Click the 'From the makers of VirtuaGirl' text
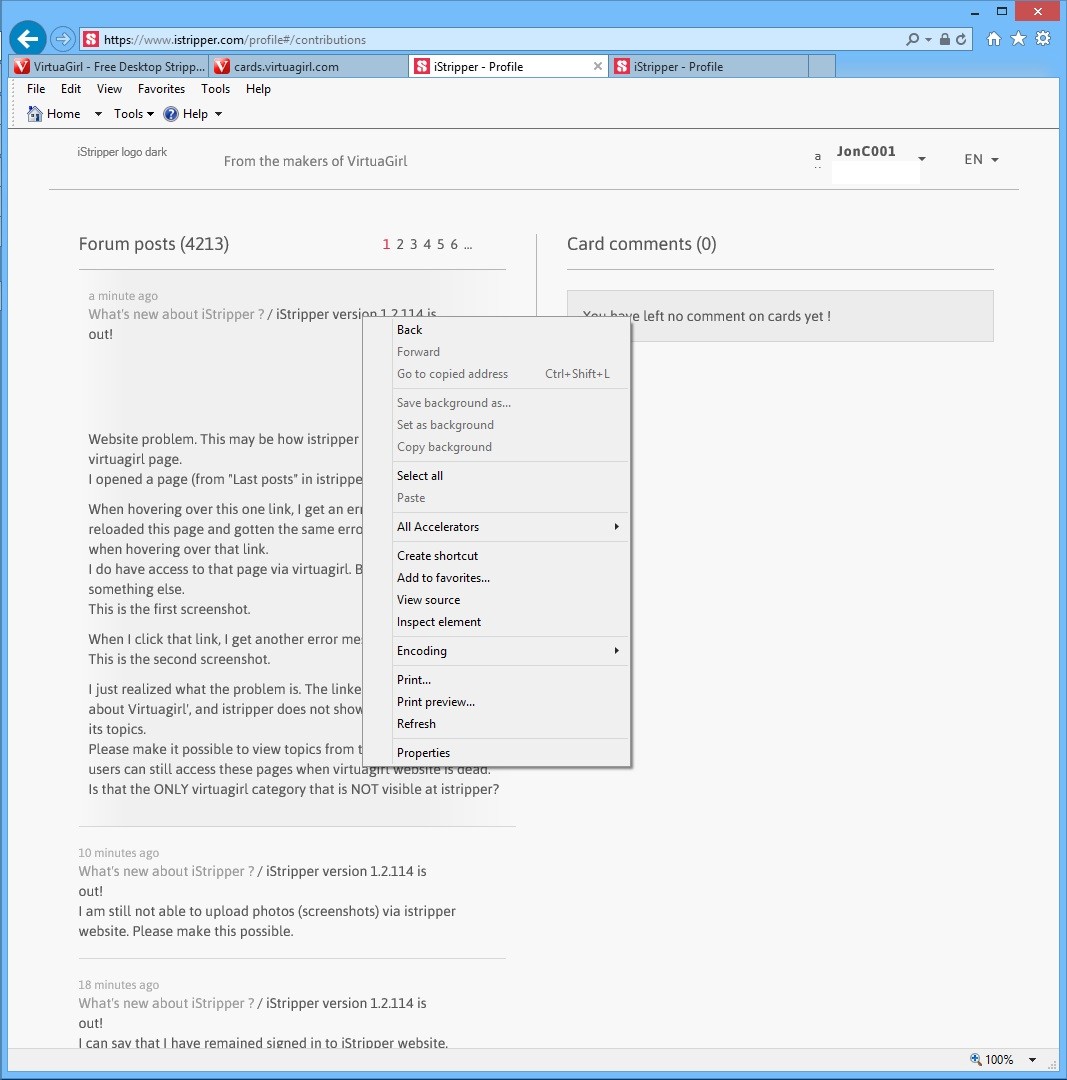The image size is (1067, 1080). coord(315,161)
